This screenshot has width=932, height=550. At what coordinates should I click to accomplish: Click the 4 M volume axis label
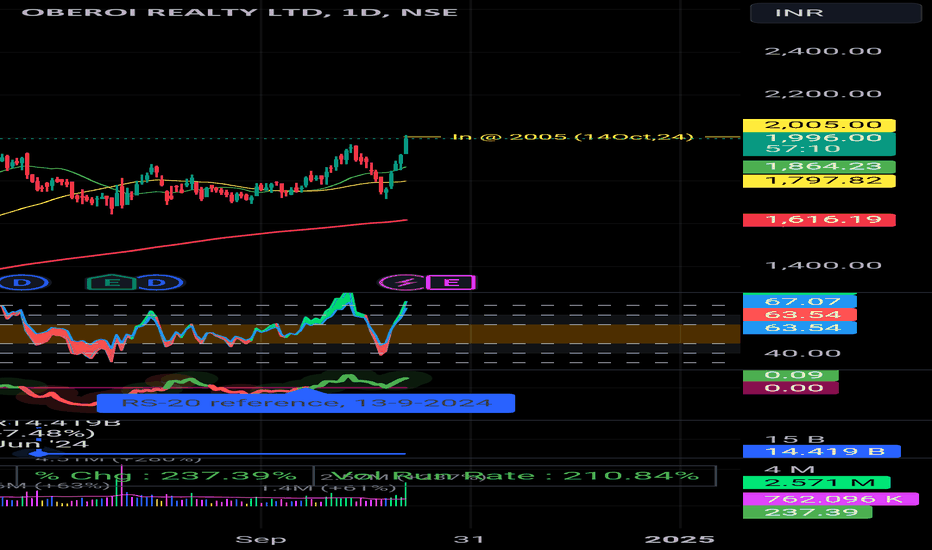coord(790,470)
